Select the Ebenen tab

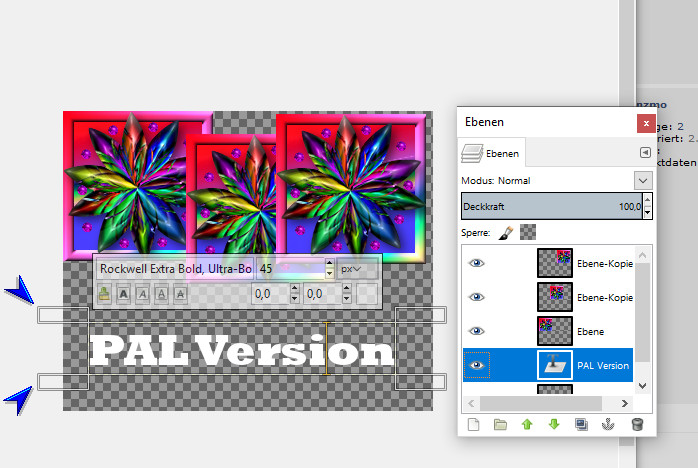(491, 153)
